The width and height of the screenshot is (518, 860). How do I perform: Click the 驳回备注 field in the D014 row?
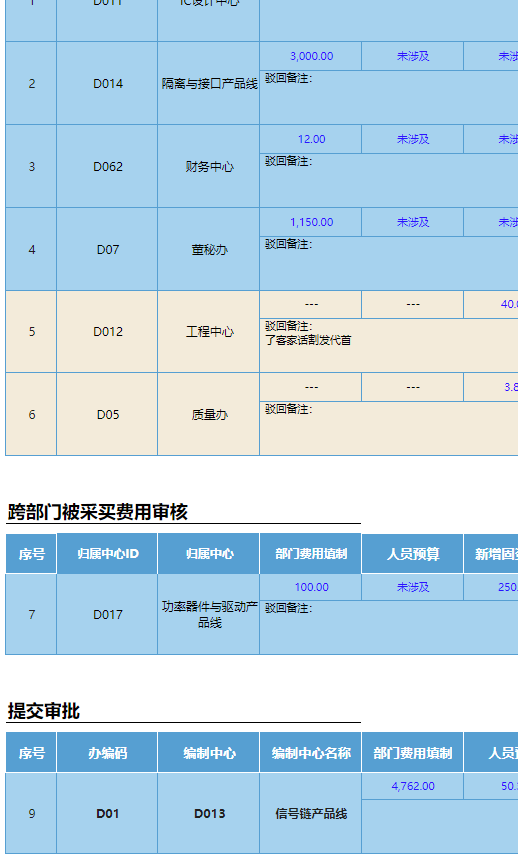point(389,98)
